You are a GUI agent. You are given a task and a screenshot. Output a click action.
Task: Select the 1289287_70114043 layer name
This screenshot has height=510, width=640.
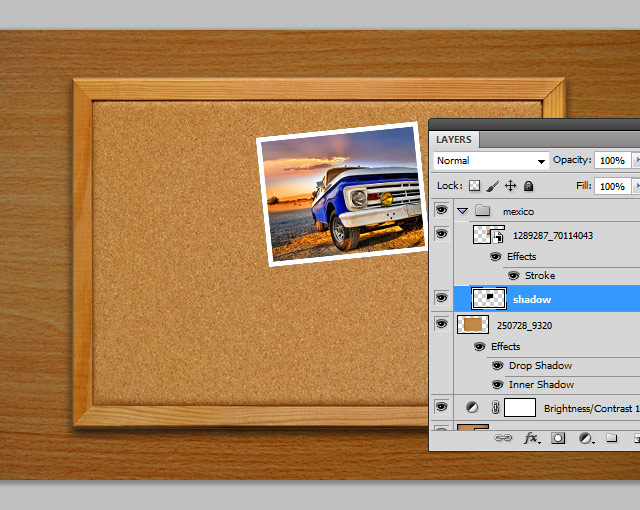click(553, 235)
